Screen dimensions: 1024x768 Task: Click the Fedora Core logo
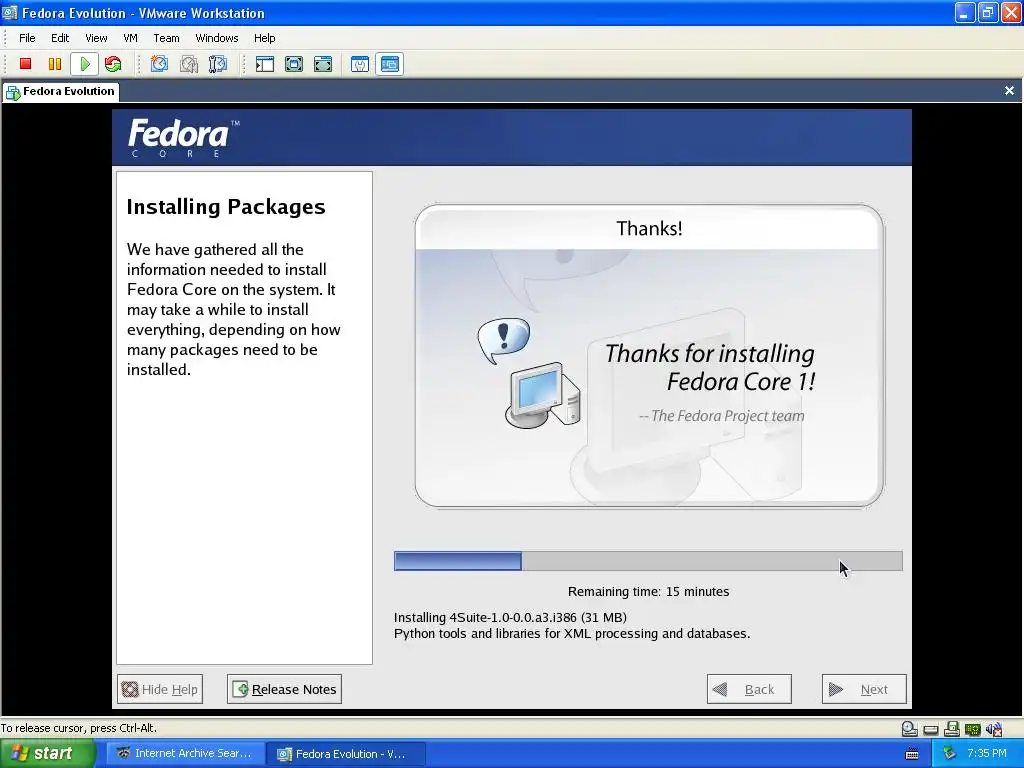184,137
